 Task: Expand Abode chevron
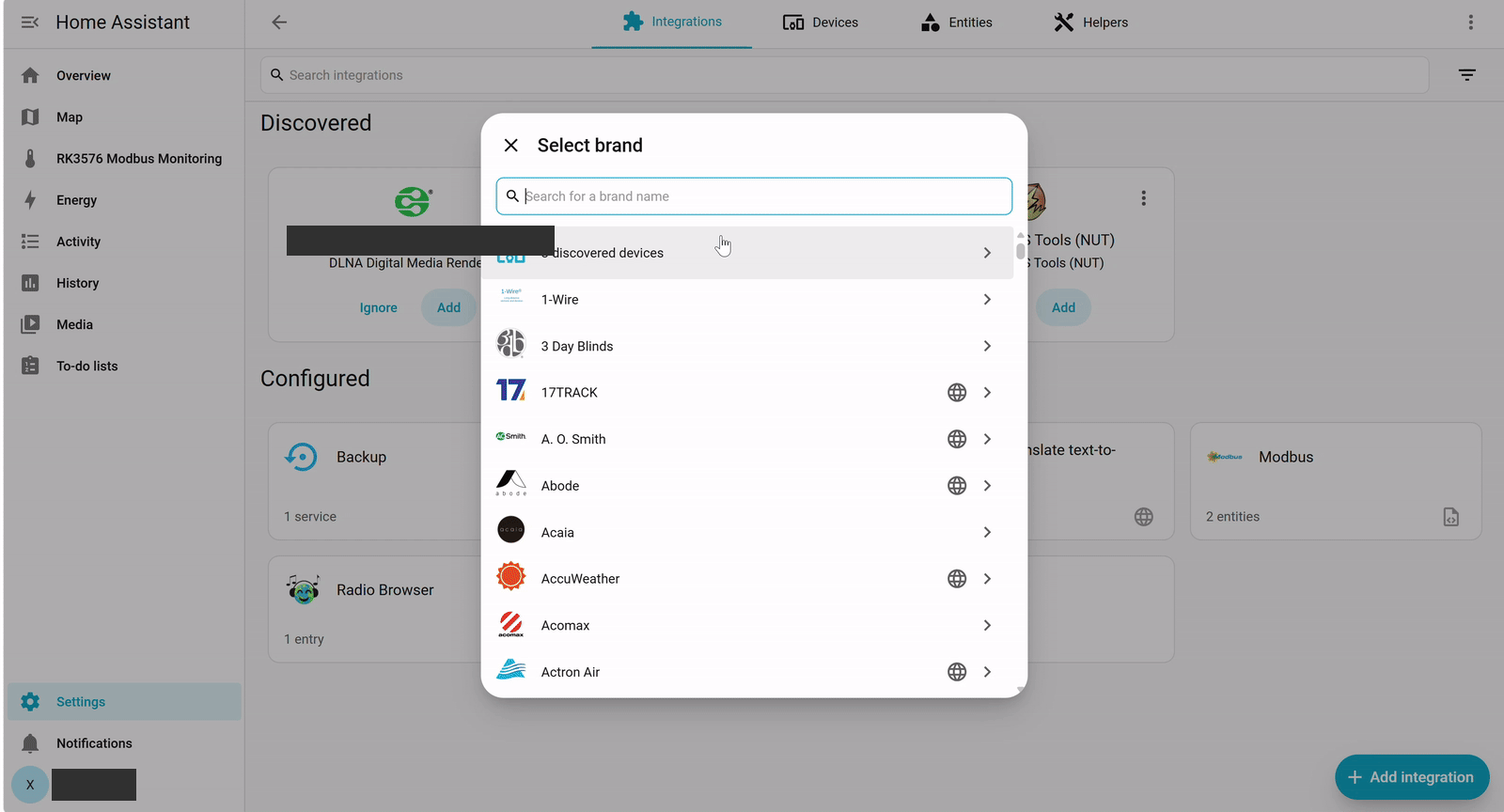tap(987, 486)
